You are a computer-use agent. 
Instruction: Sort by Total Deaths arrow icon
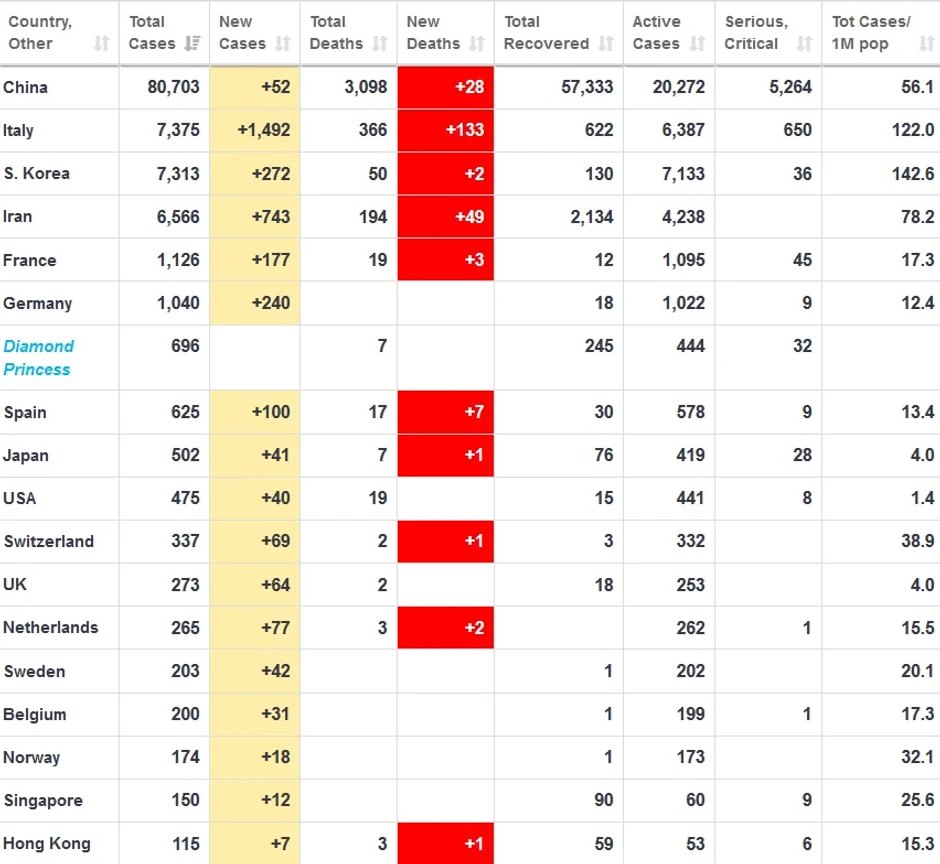[380, 44]
